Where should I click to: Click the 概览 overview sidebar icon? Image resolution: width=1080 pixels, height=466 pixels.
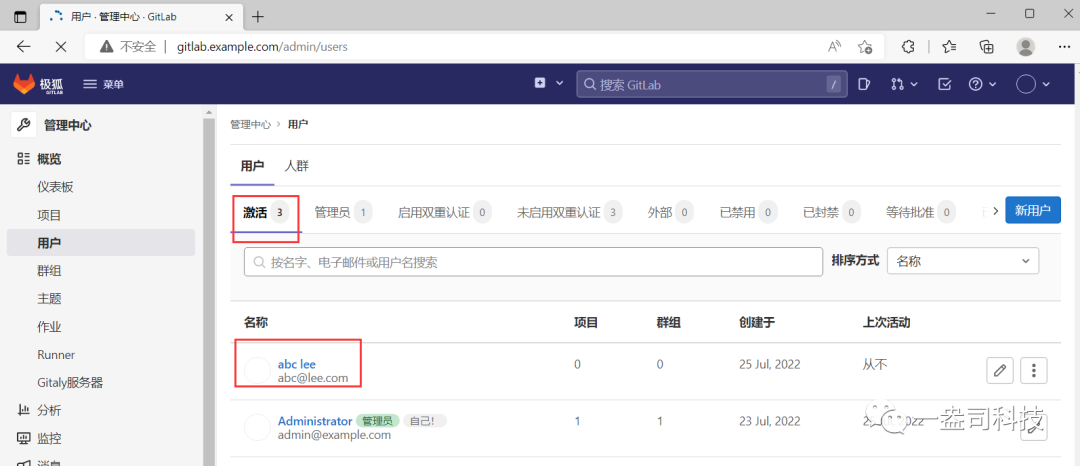tap(23, 159)
